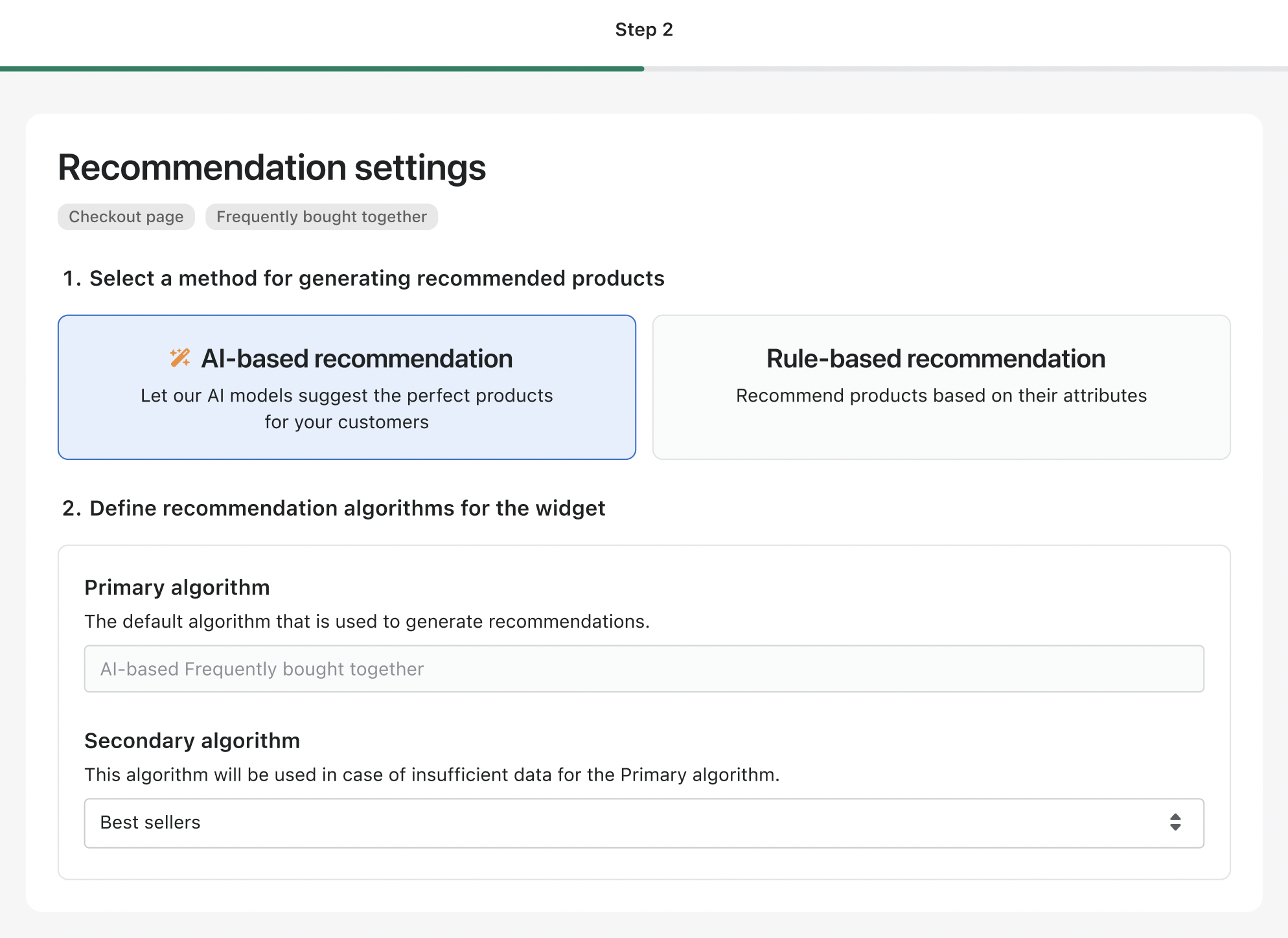Deselect the AI-based recommendation option

pos(347,387)
